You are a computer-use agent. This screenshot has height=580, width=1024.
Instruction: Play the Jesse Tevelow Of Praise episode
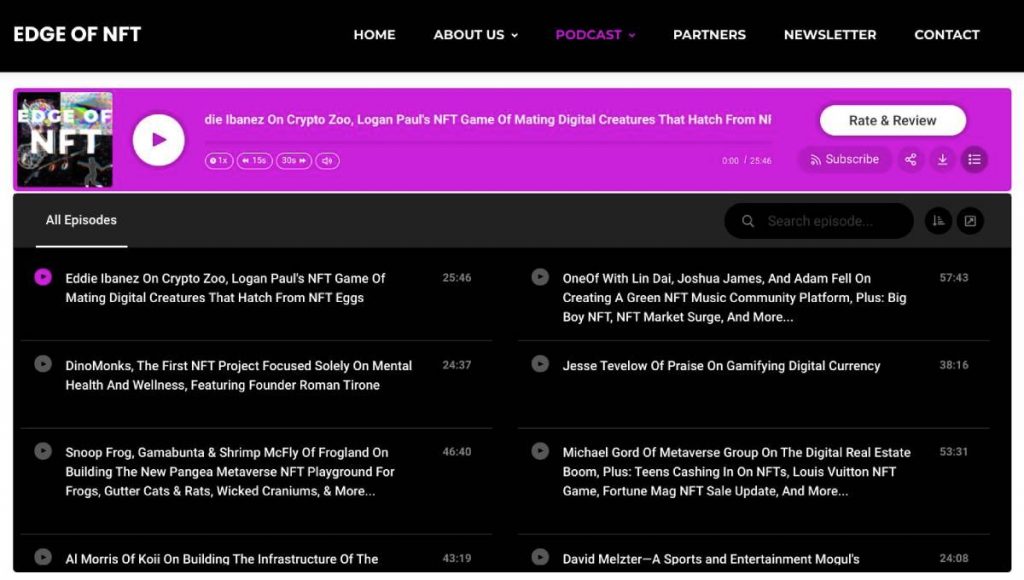pos(540,364)
